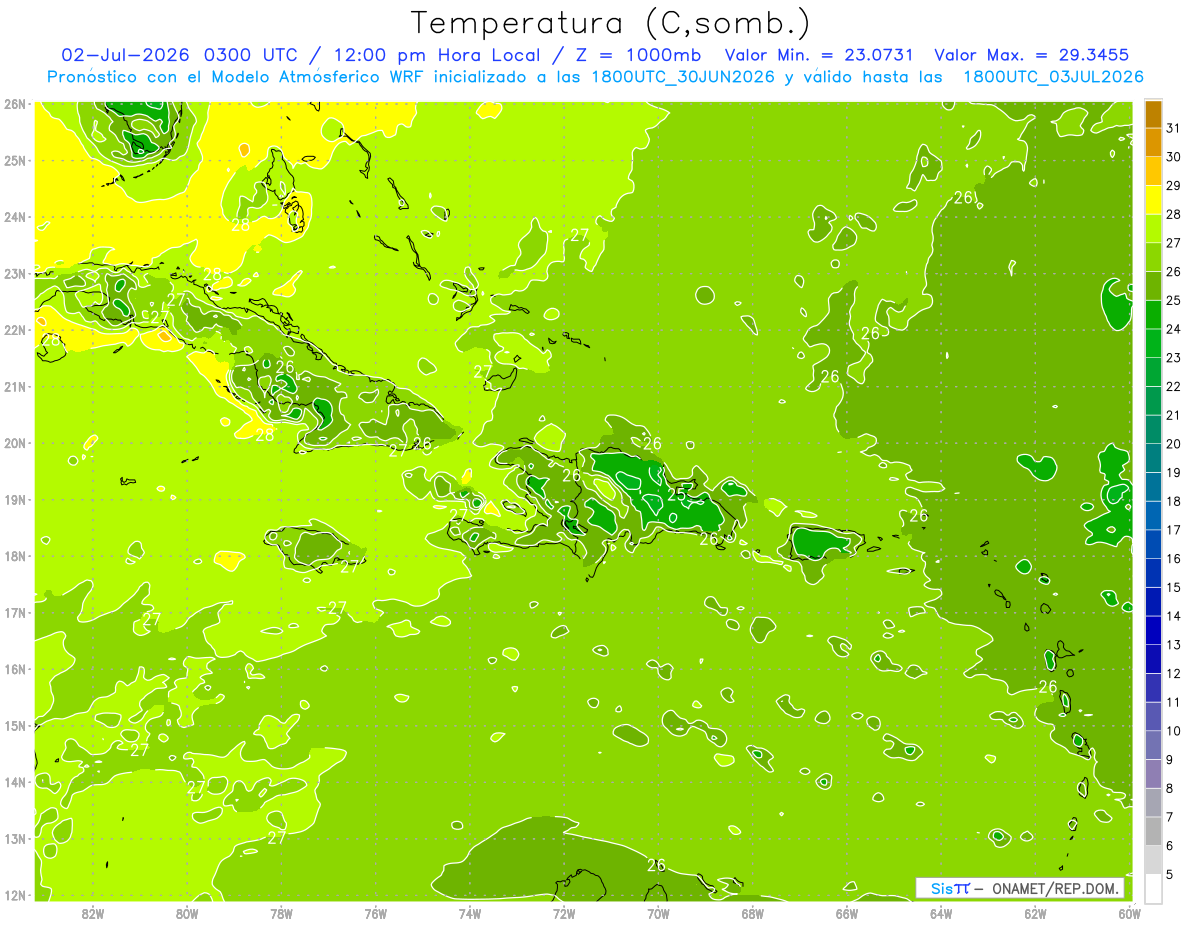1200x927 pixels.
Task: Click the dark orange swatch above 31
Action: coord(1153,113)
